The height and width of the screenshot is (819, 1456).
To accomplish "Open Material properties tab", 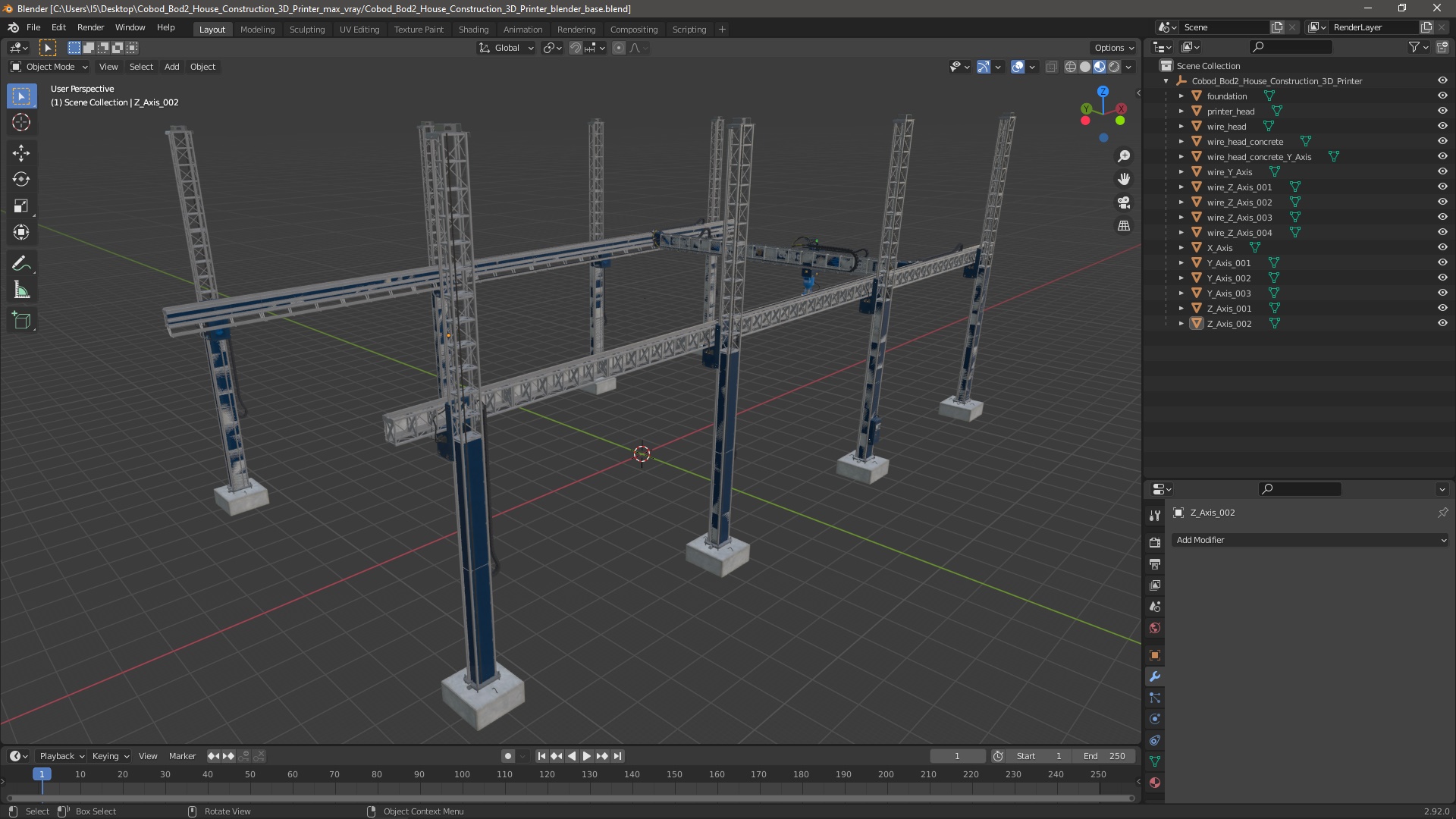I will click(x=1155, y=783).
